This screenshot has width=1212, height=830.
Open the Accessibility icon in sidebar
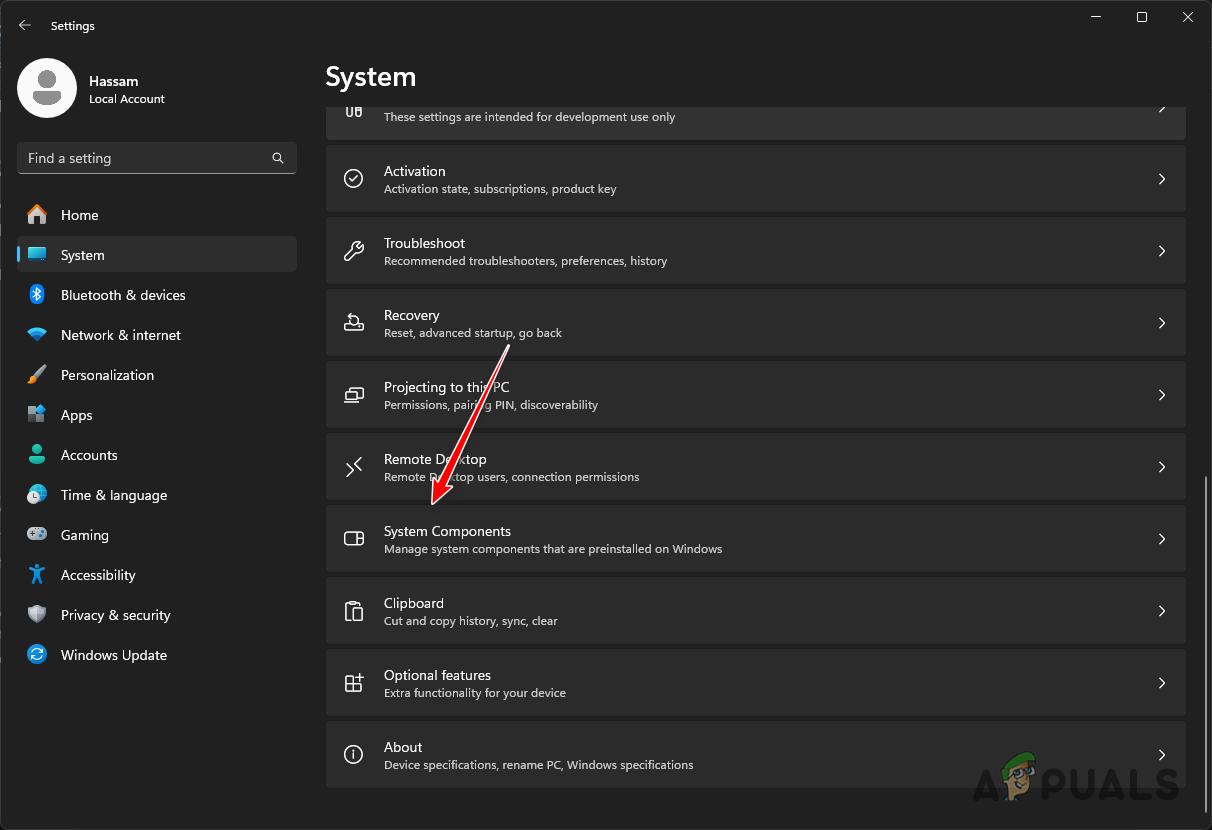tap(37, 574)
